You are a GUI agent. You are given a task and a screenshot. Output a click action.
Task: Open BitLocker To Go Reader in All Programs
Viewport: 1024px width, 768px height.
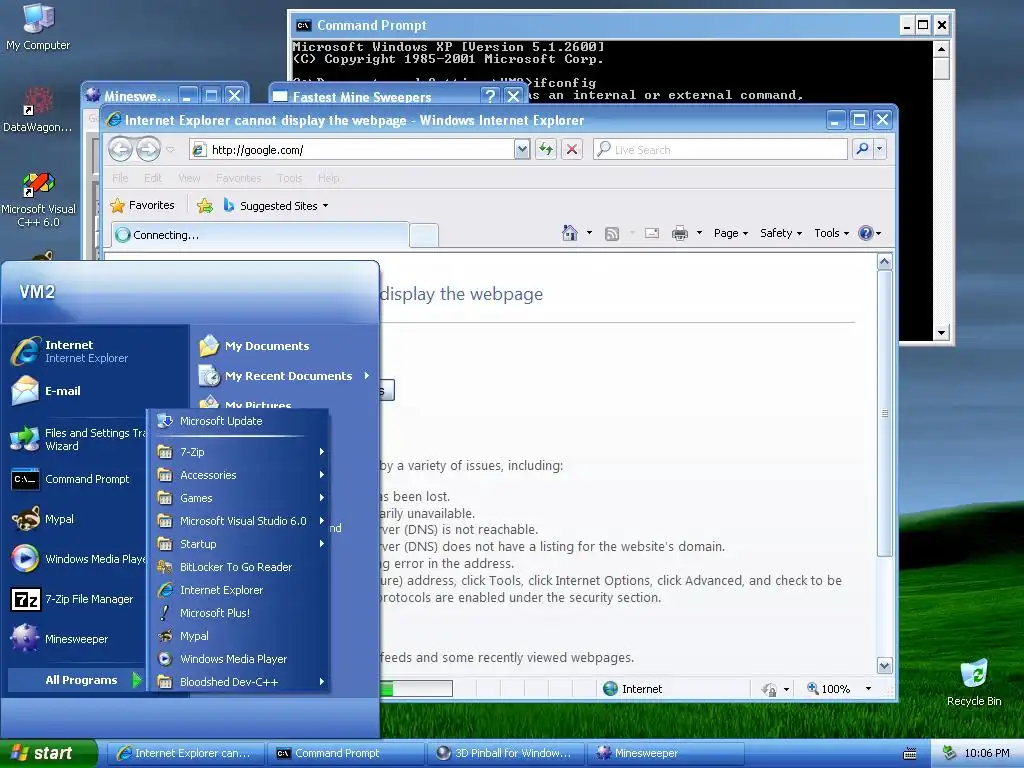pos(238,567)
